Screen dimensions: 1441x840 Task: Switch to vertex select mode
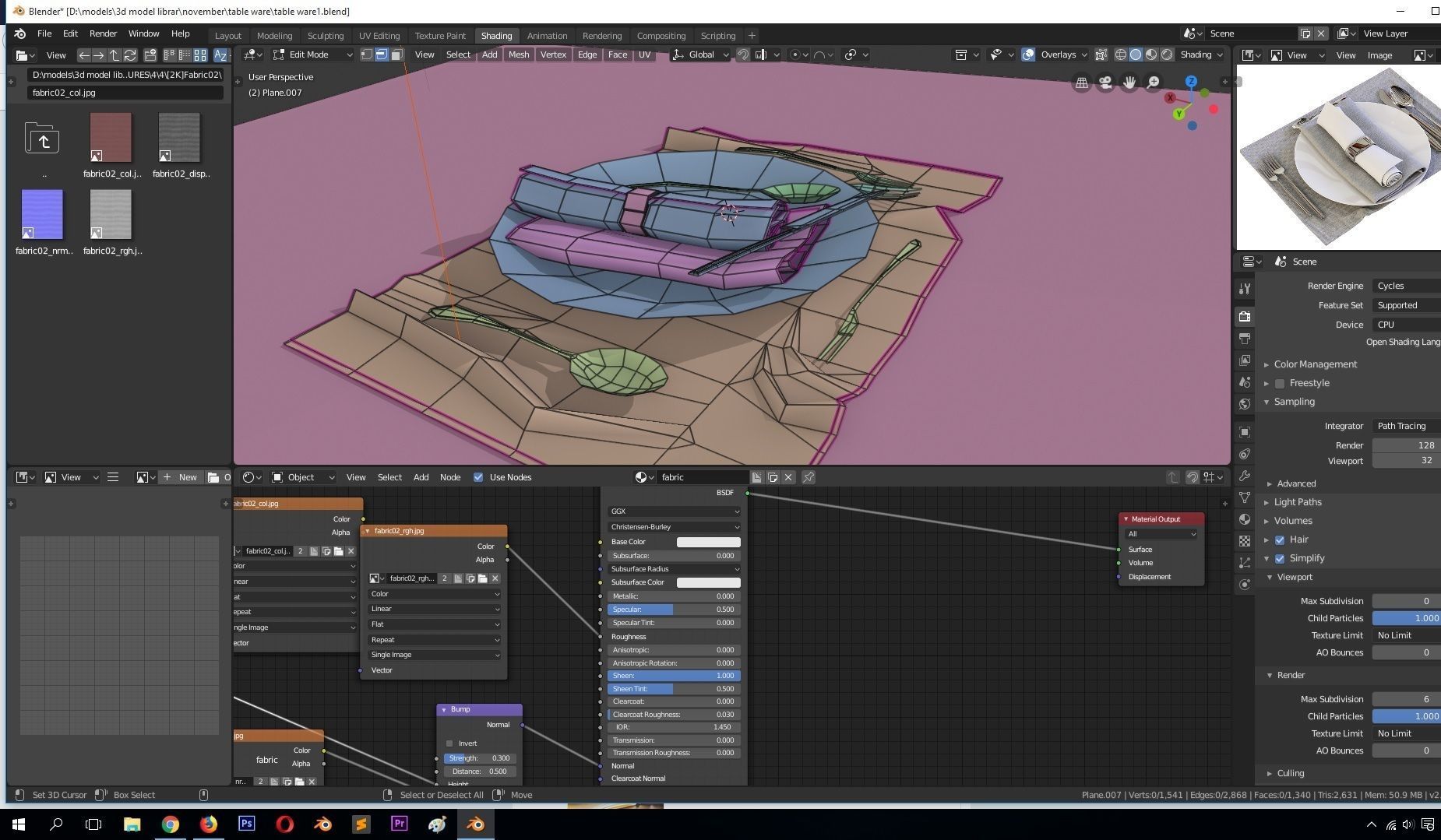click(x=366, y=54)
